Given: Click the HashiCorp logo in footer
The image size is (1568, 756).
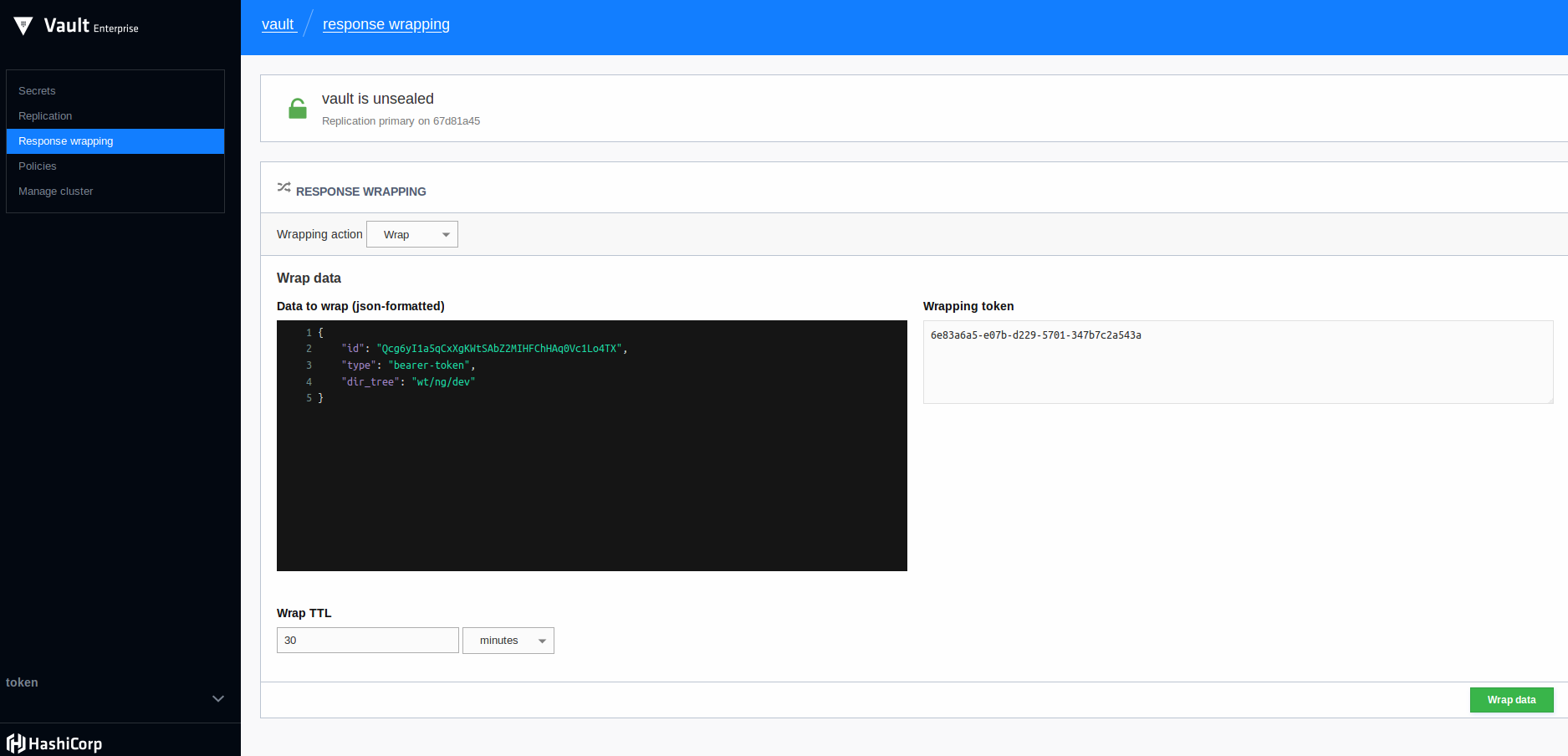Looking at the screenshot, I should [54, 743].
